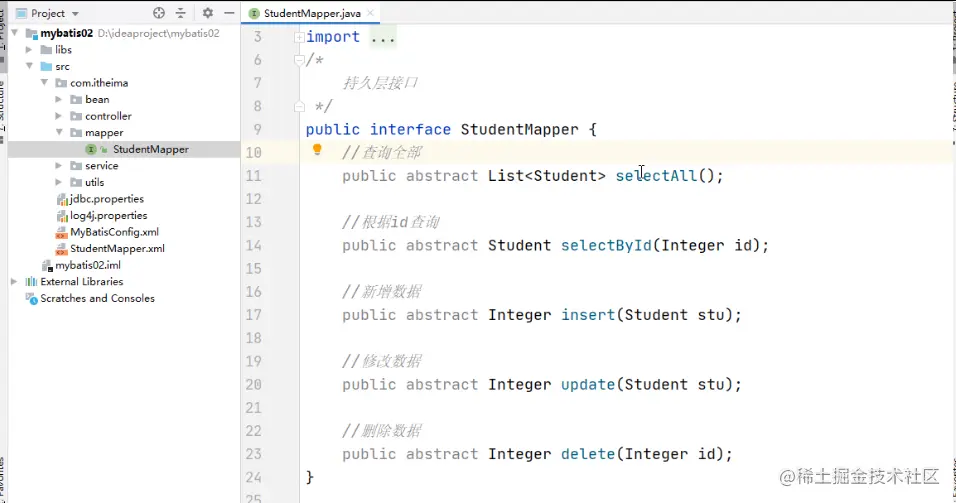The height and width of the screenshot is (503, 956).
Task: Click the StudentMapper.java tab interface icon
Action: (x=254, y=13)
